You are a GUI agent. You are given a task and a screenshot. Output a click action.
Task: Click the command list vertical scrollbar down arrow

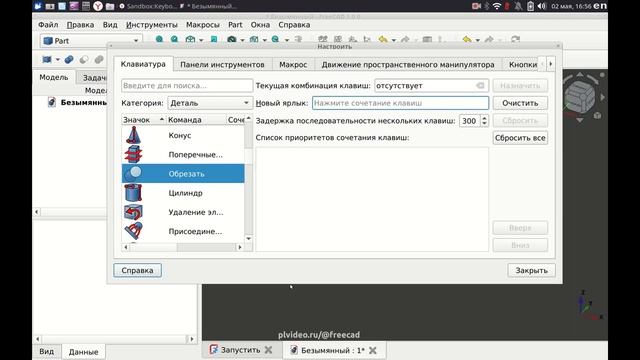tap(249, 238)
